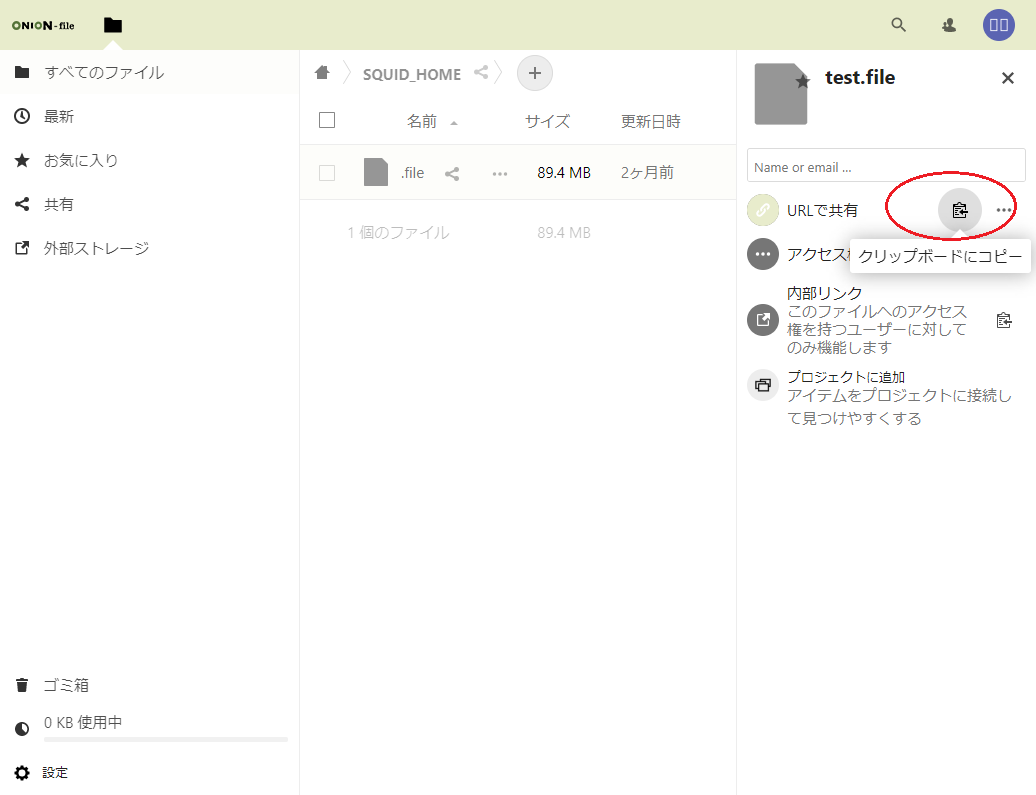Click the Files folder icon in header

tap(113, 25)
